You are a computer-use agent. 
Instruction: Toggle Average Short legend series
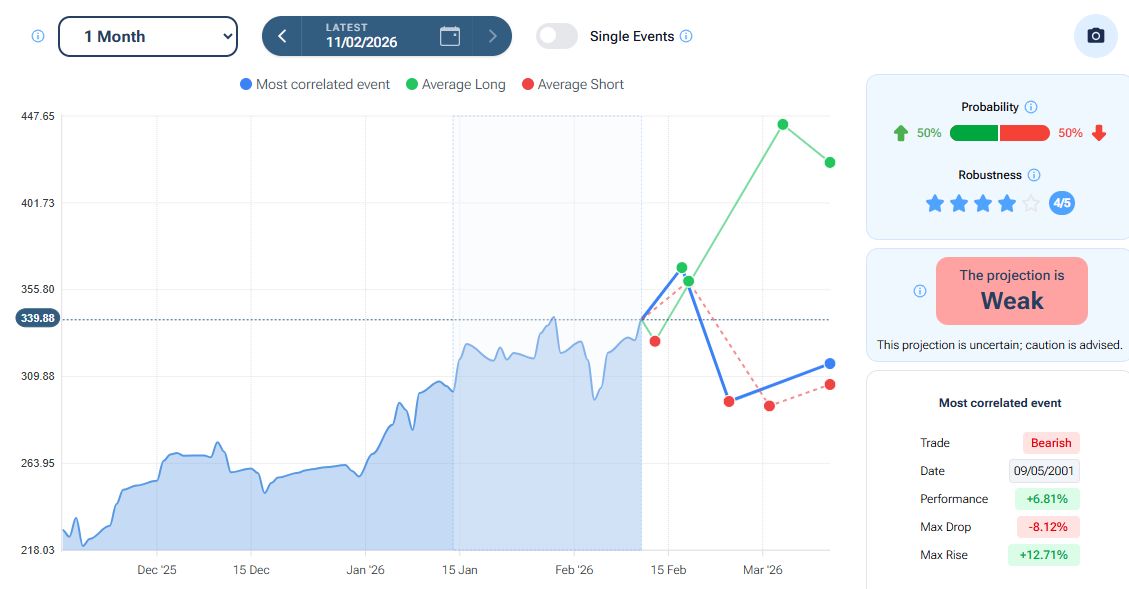pyautogui.click(x=572, y=85)
